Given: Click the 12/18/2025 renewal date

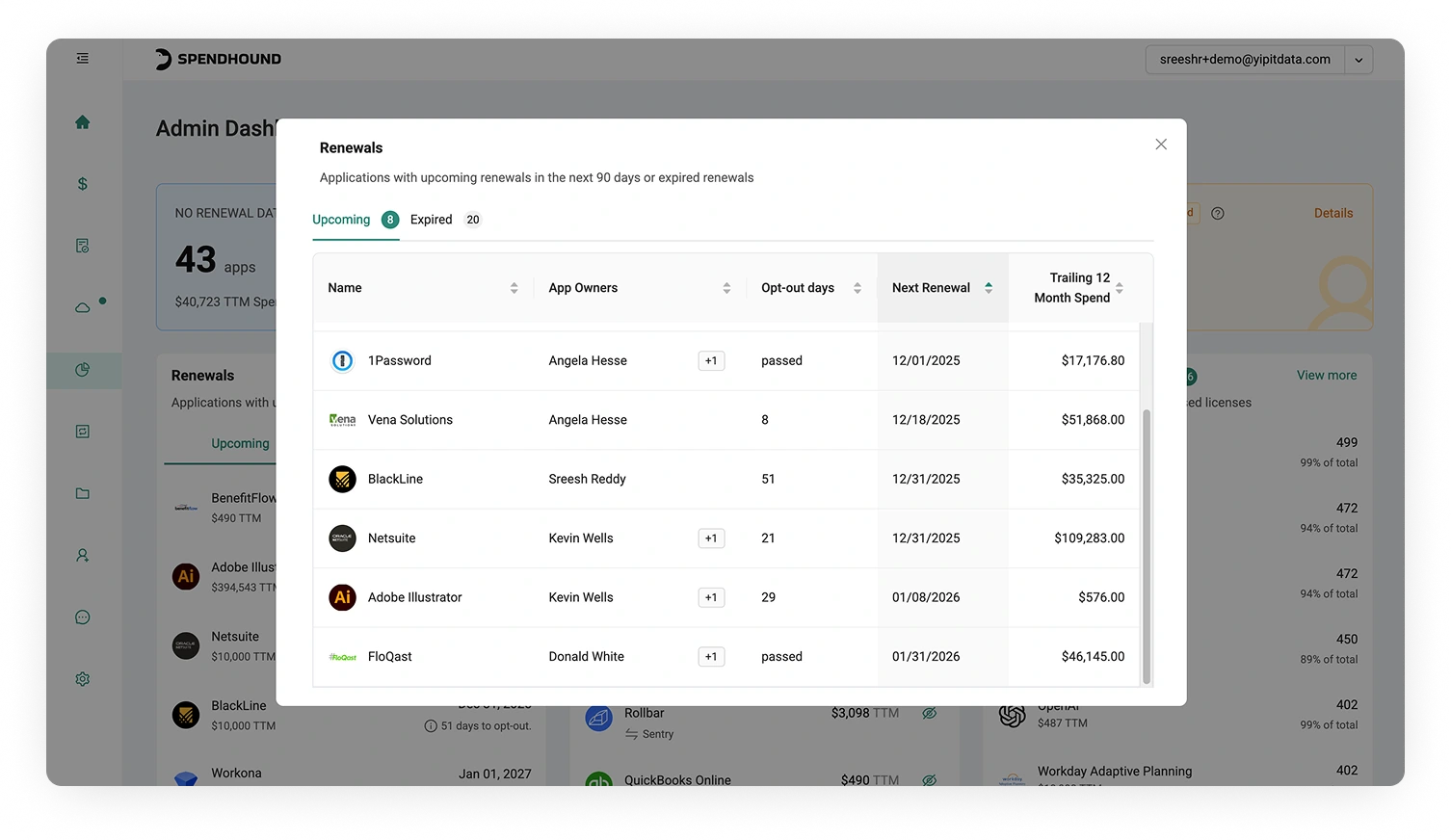Looking at the screenshot, I should pyautogui.click(x=926, y=420).
